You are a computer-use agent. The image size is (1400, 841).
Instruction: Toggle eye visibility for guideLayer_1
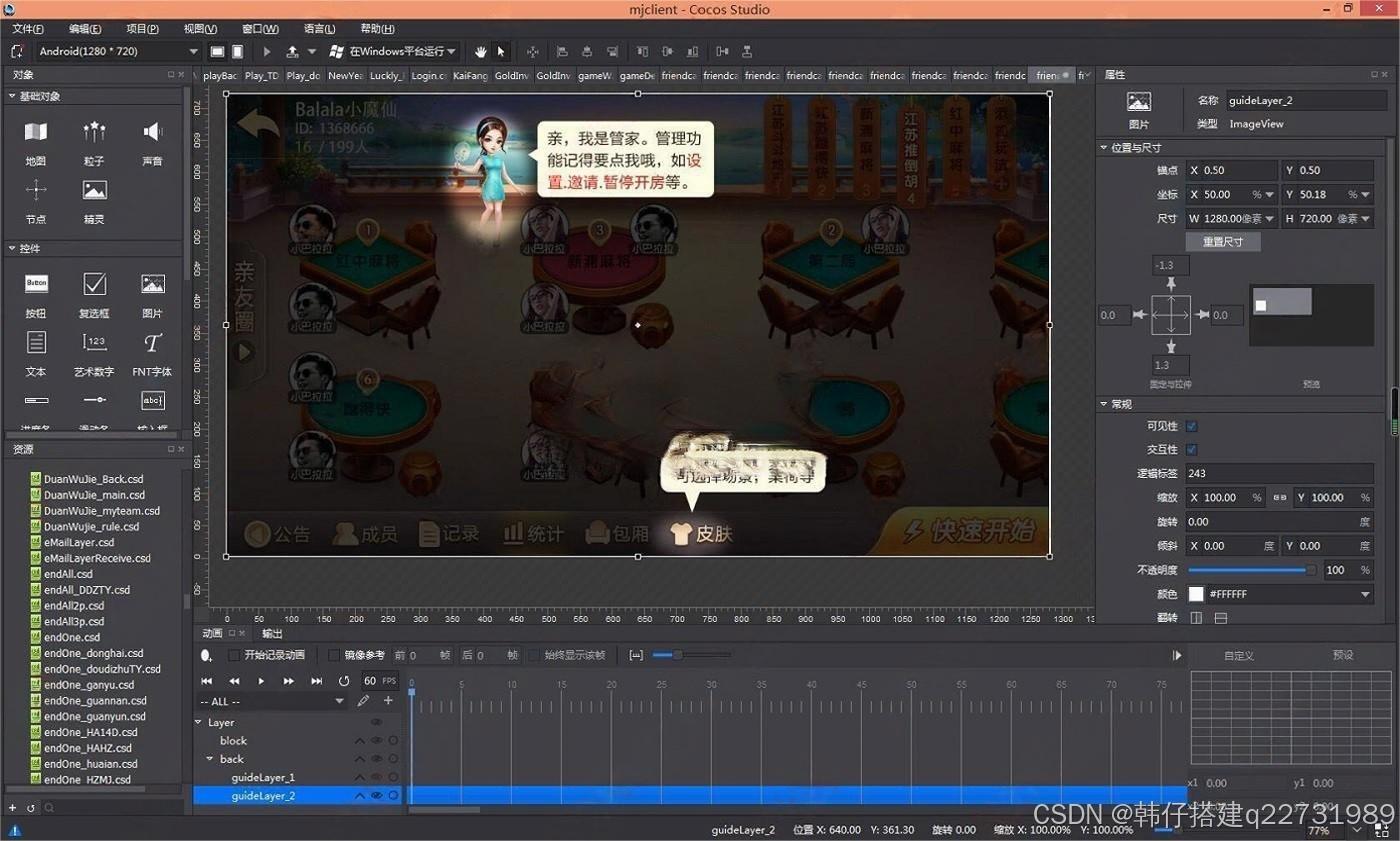(377, 777)
